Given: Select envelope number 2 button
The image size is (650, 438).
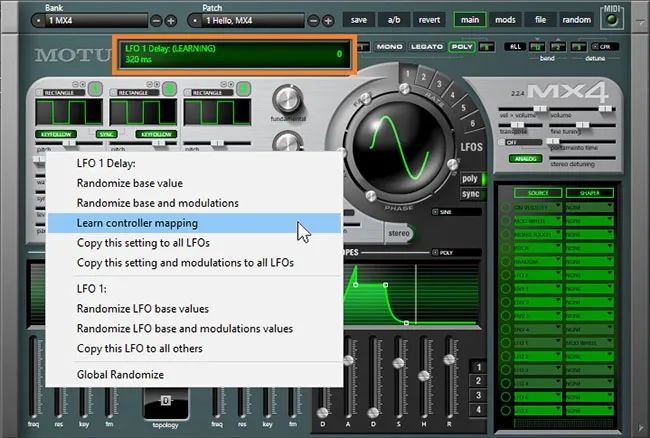Looking at the screenshot, I should [478, 381].
